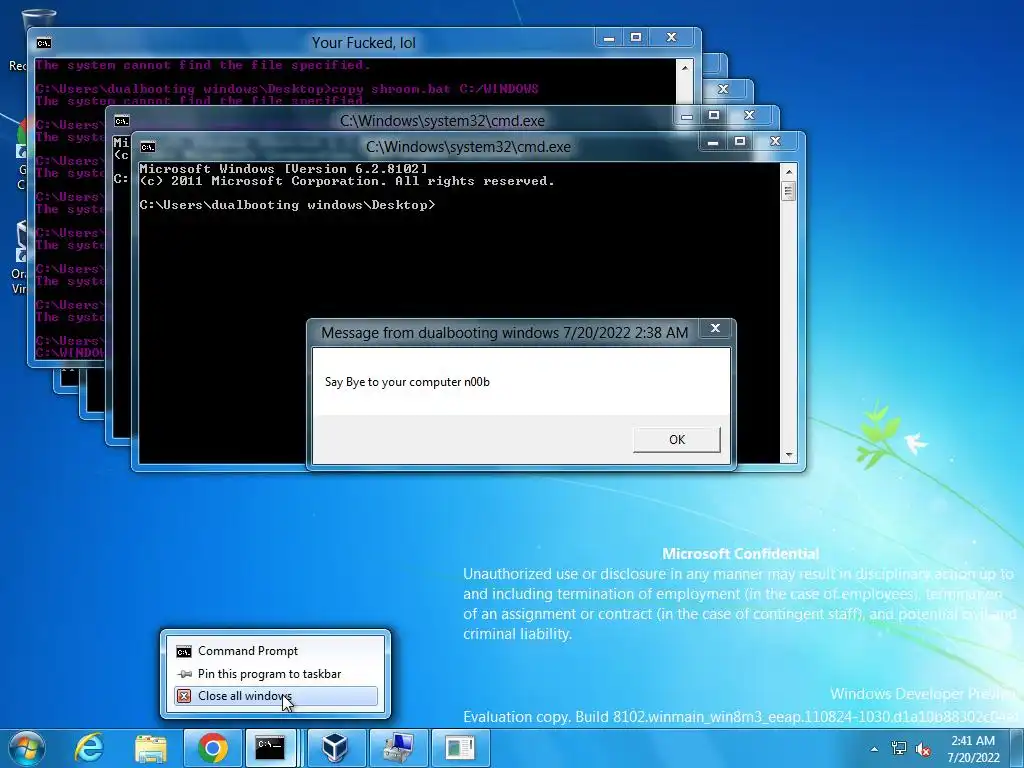Screen dimensions: 1024x768
Task: Click the command prompt line in front cmd
Action: pyautogui.click(x=287, y=205)
